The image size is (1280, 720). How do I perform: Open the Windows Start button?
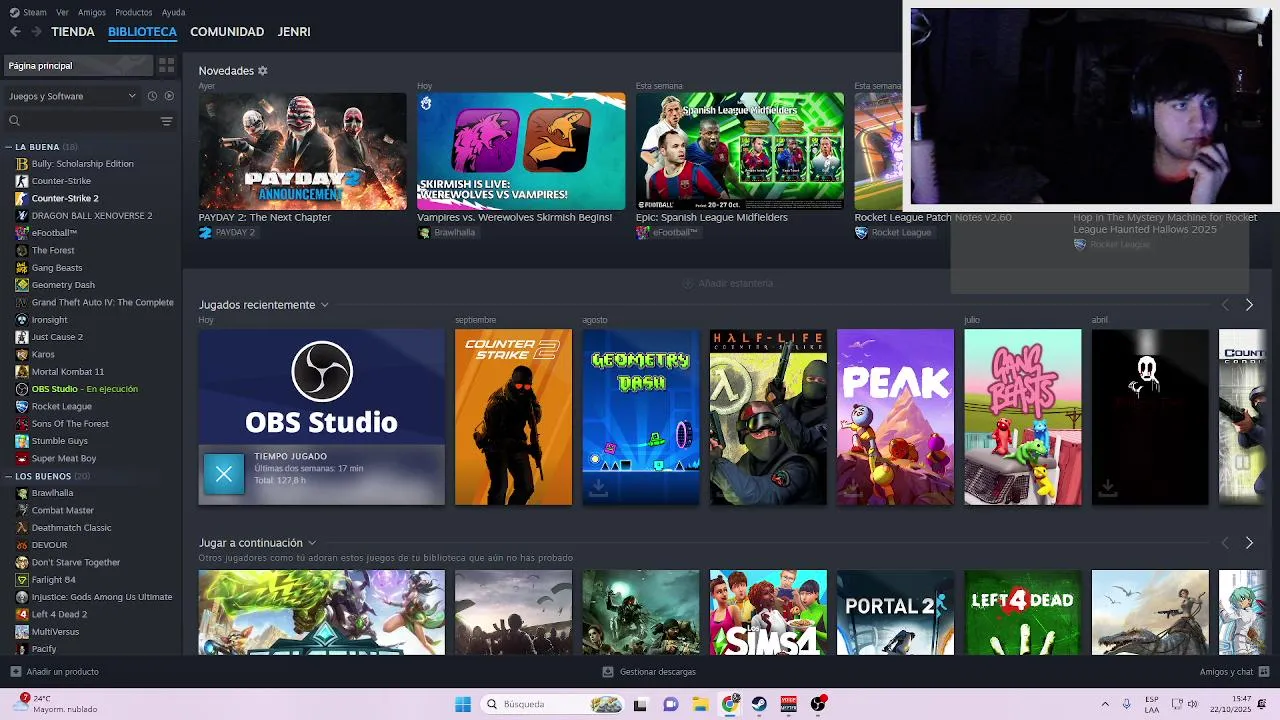[463, 704]
